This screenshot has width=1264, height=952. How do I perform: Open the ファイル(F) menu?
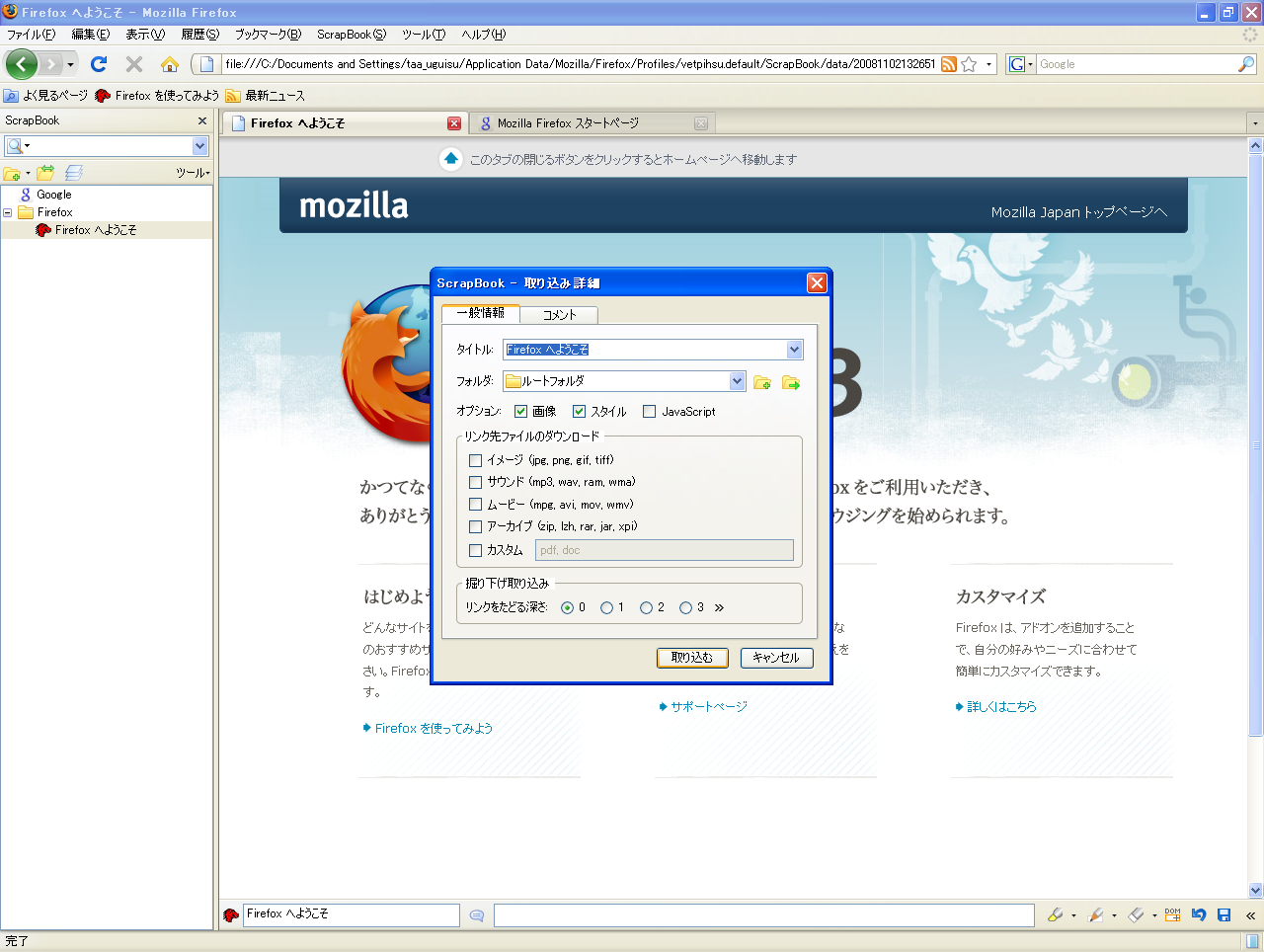coord(31,35)
